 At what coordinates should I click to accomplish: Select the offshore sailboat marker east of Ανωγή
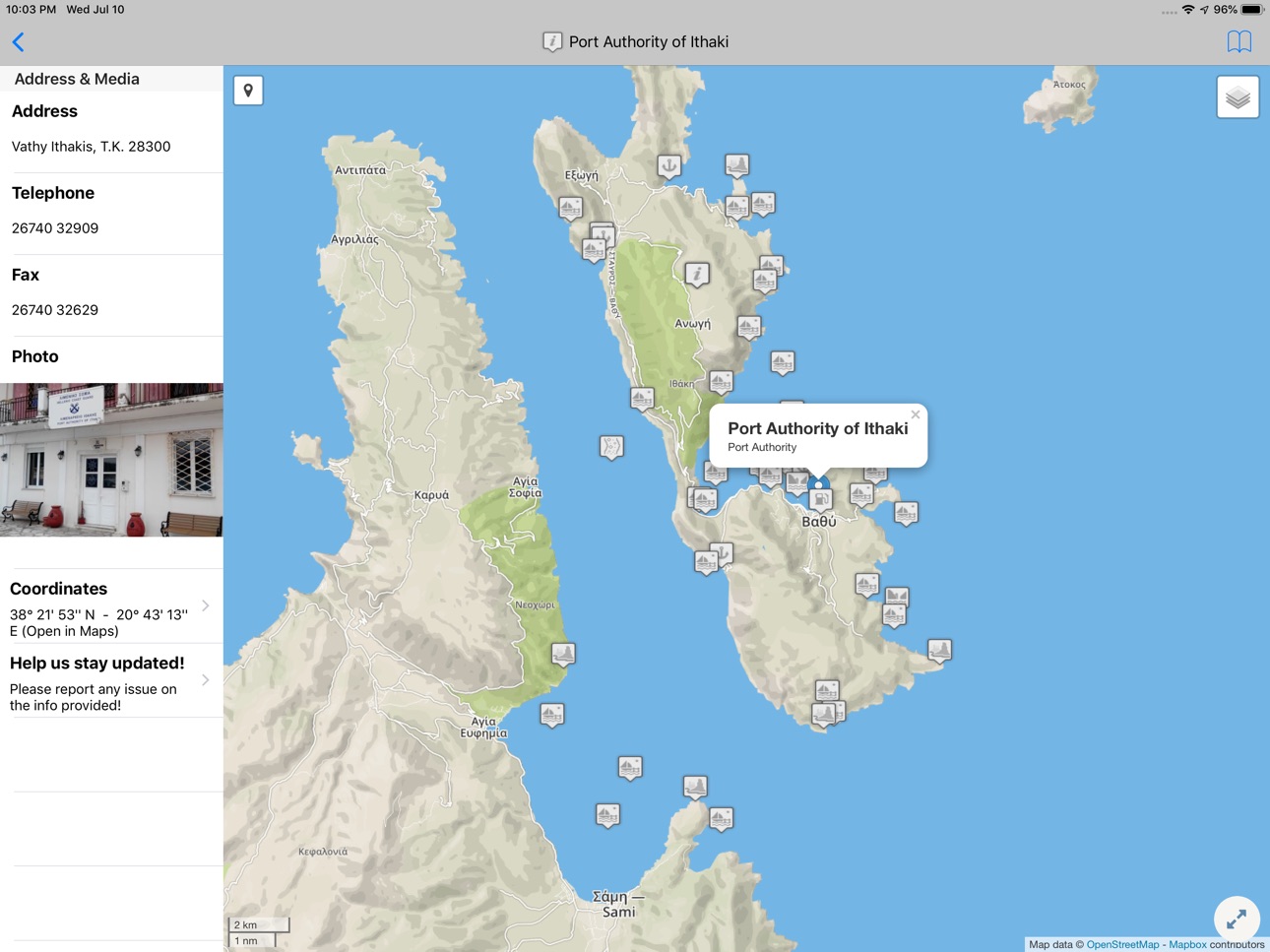point(782,362)
